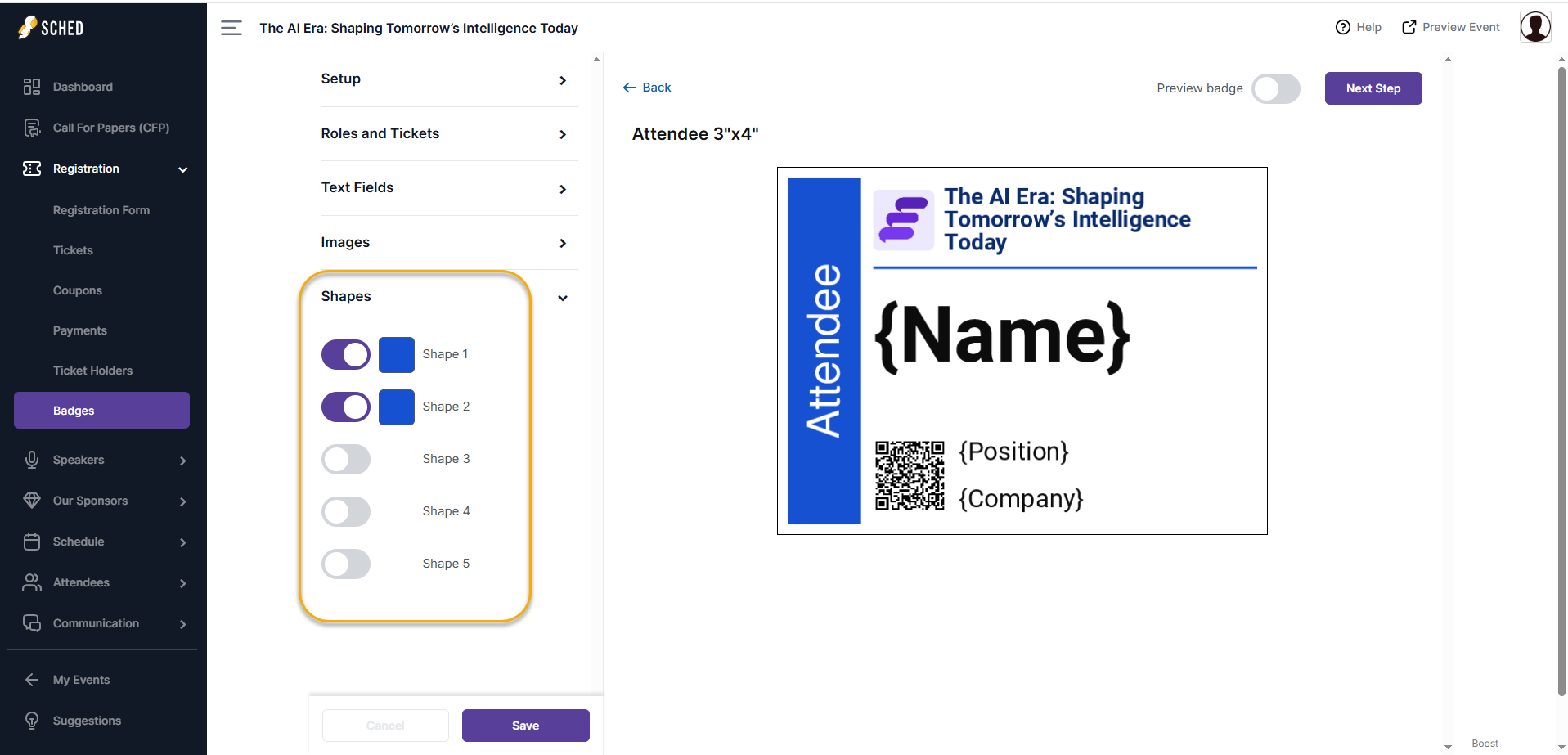Click the Schedule calendar icon
The image size is (1568, 755).
pos(32,542)
